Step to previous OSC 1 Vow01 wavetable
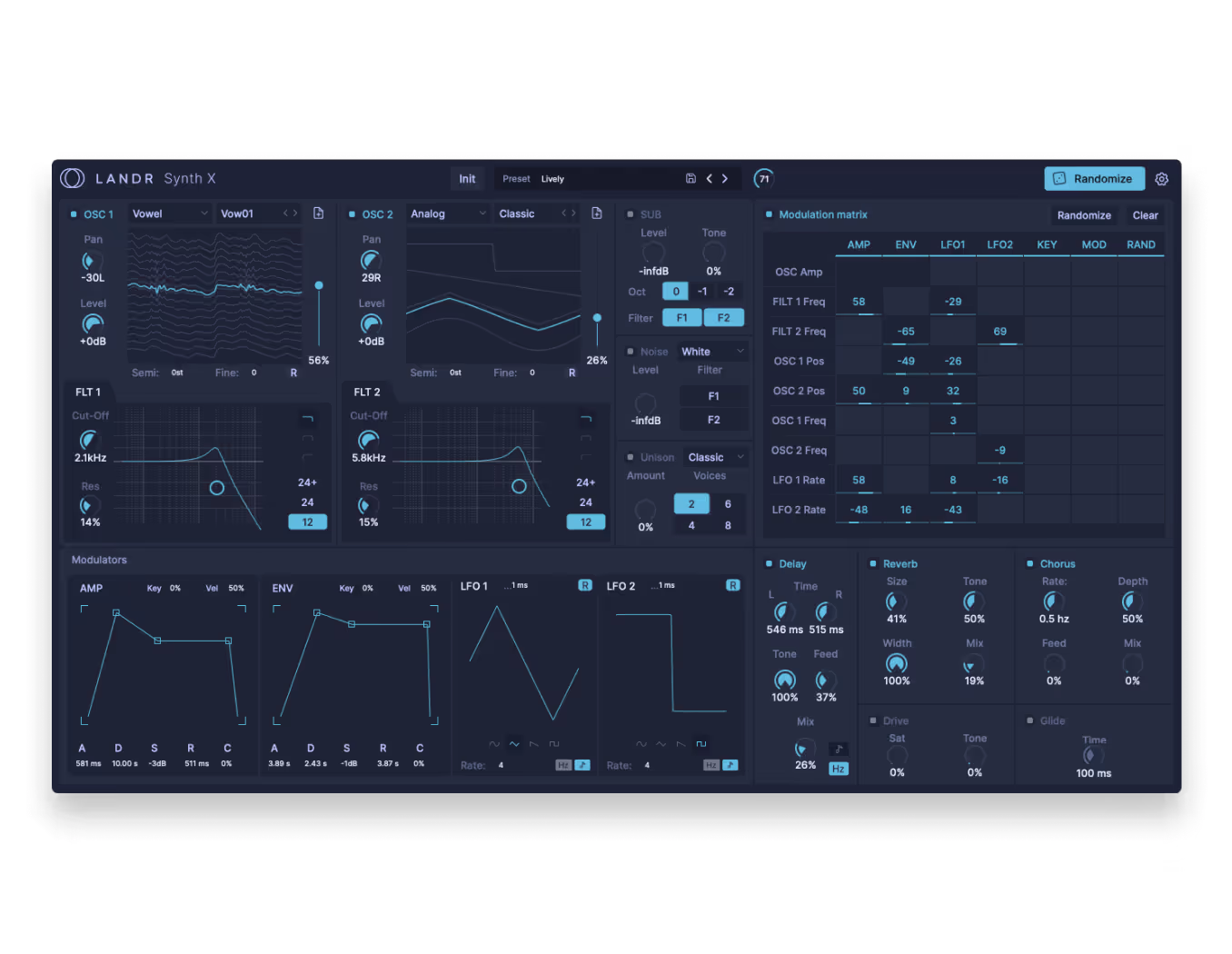1232x954 pixels. (285, 214)
